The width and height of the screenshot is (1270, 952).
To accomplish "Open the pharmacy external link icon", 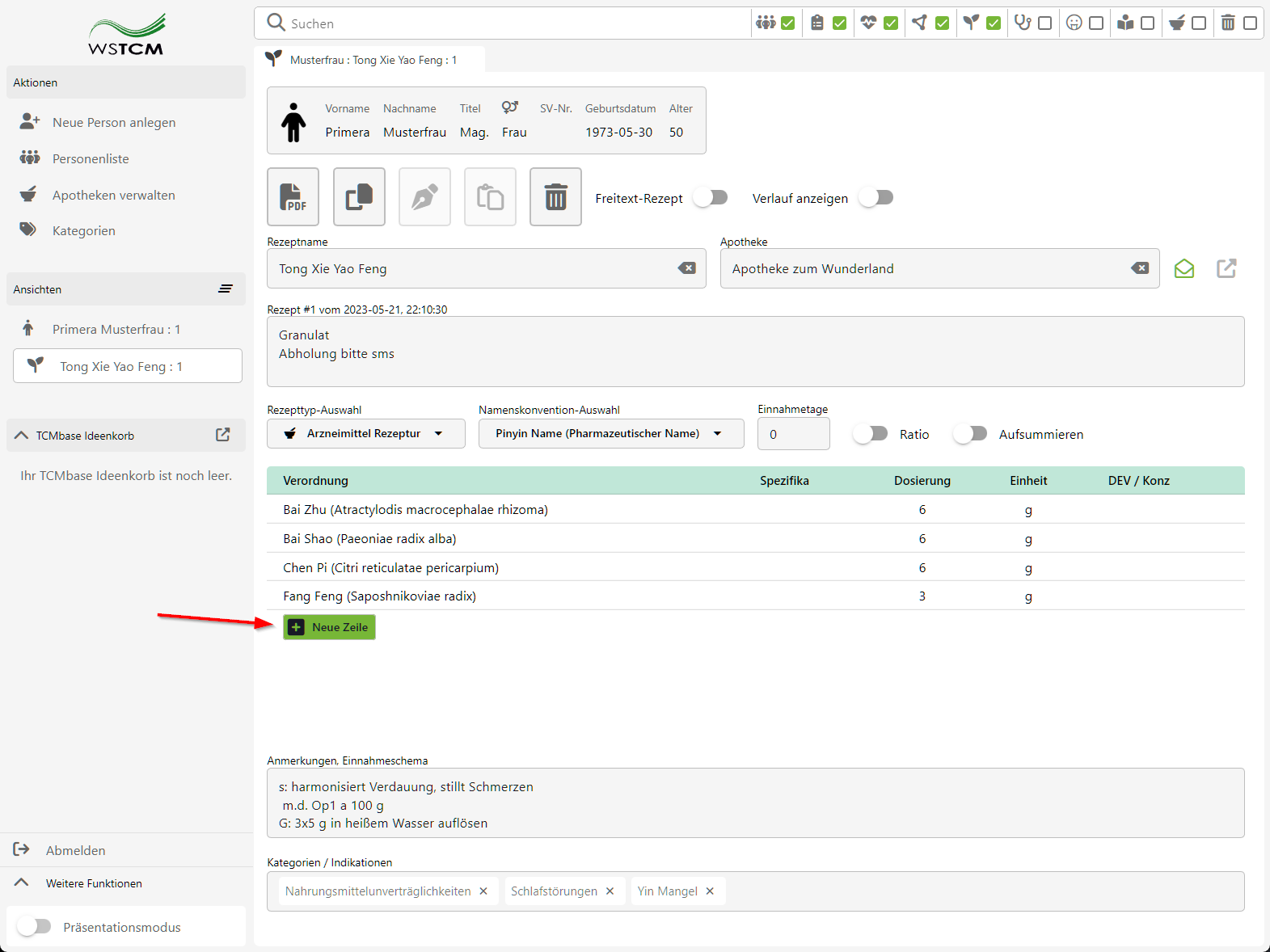I will tap(1226, 268).
